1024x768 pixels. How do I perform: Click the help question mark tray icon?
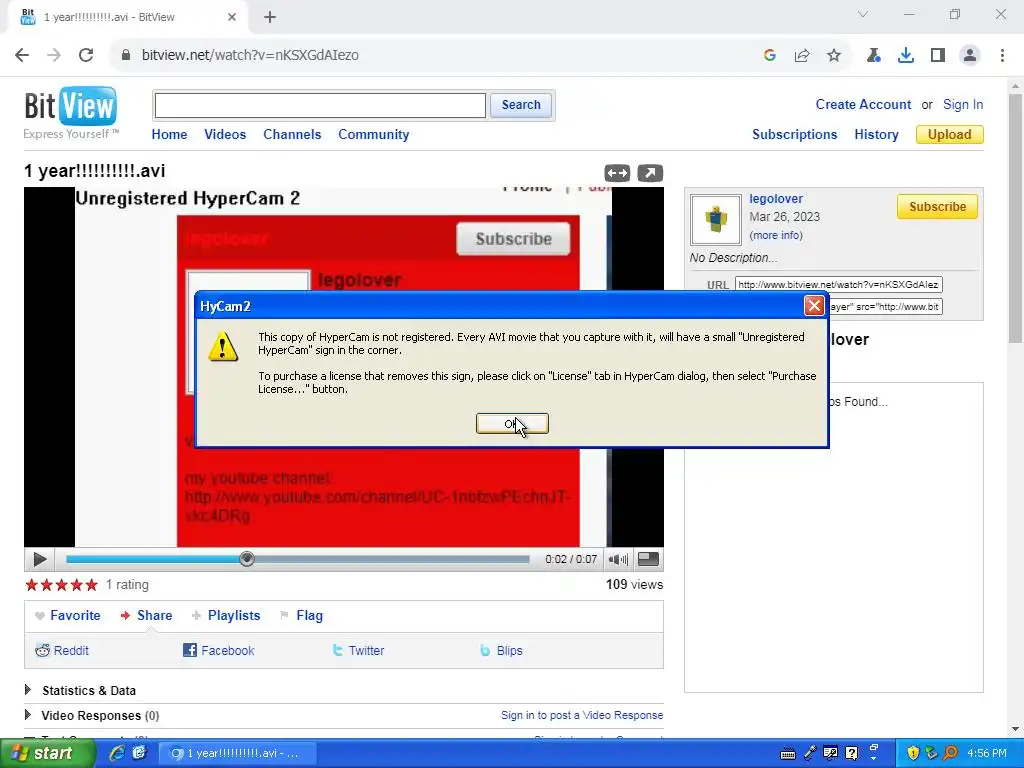[x=852, y=753]
